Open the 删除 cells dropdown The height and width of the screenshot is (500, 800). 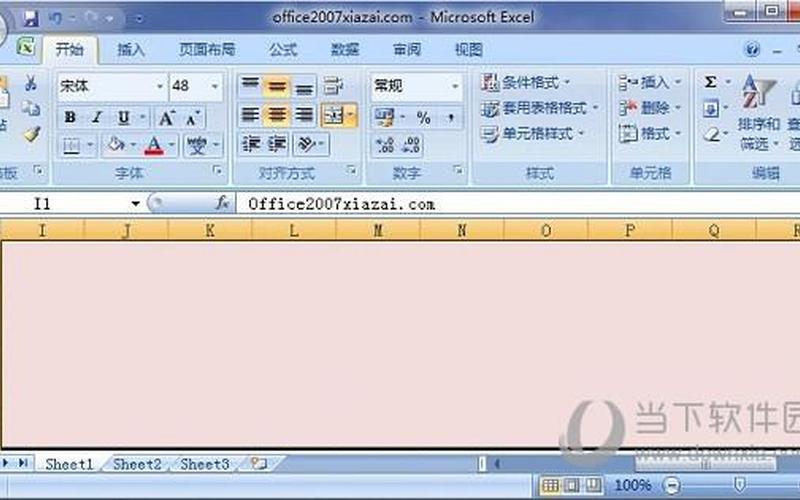pyautogui.click(x=650, y=108)
